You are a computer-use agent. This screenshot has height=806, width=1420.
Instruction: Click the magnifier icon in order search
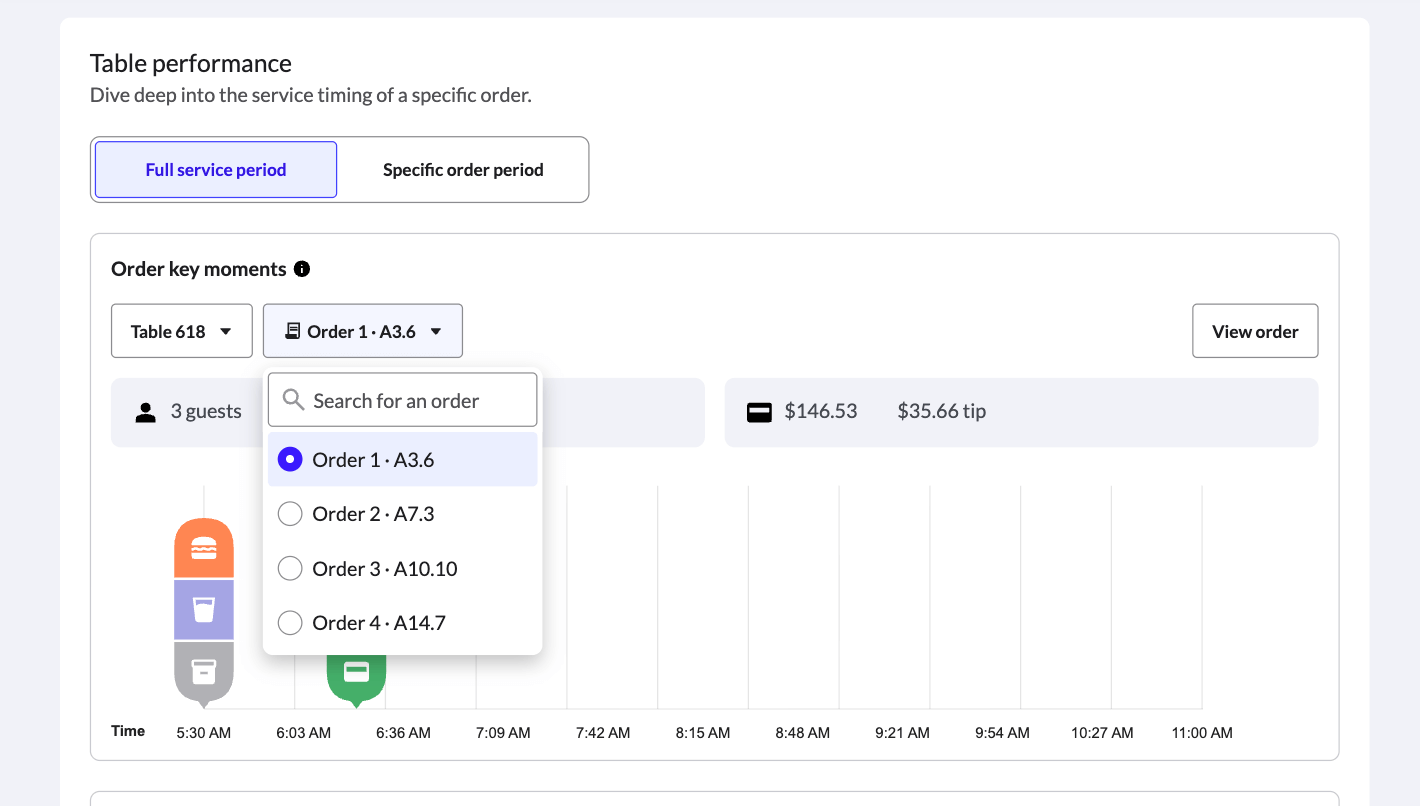(x=293, y=400)
